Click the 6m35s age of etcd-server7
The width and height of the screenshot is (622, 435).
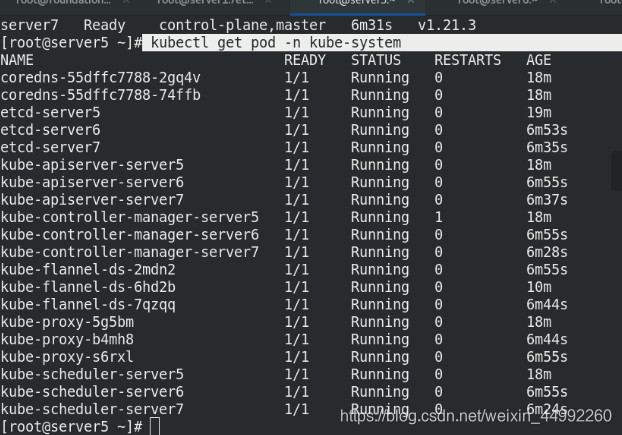coord(547,147)
